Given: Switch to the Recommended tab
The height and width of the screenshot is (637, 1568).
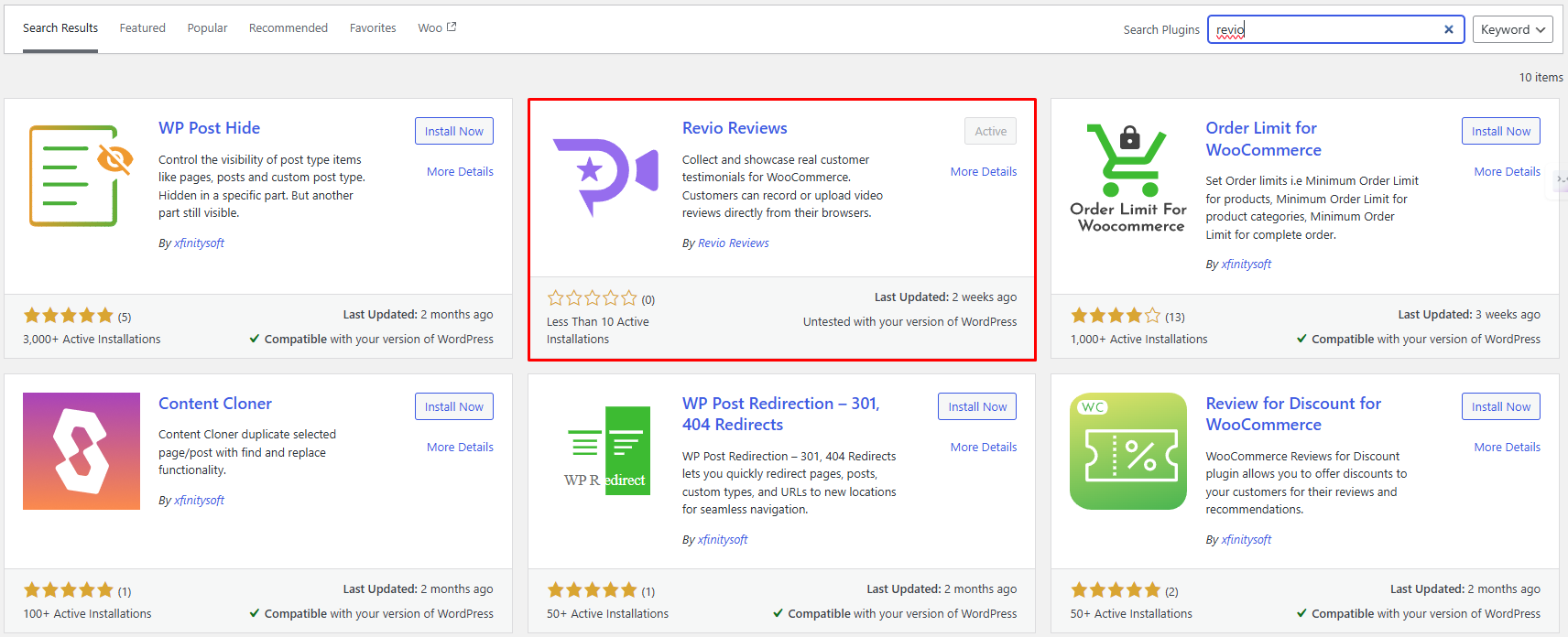Looking at the screenshot, I should (x=289, y=28).
